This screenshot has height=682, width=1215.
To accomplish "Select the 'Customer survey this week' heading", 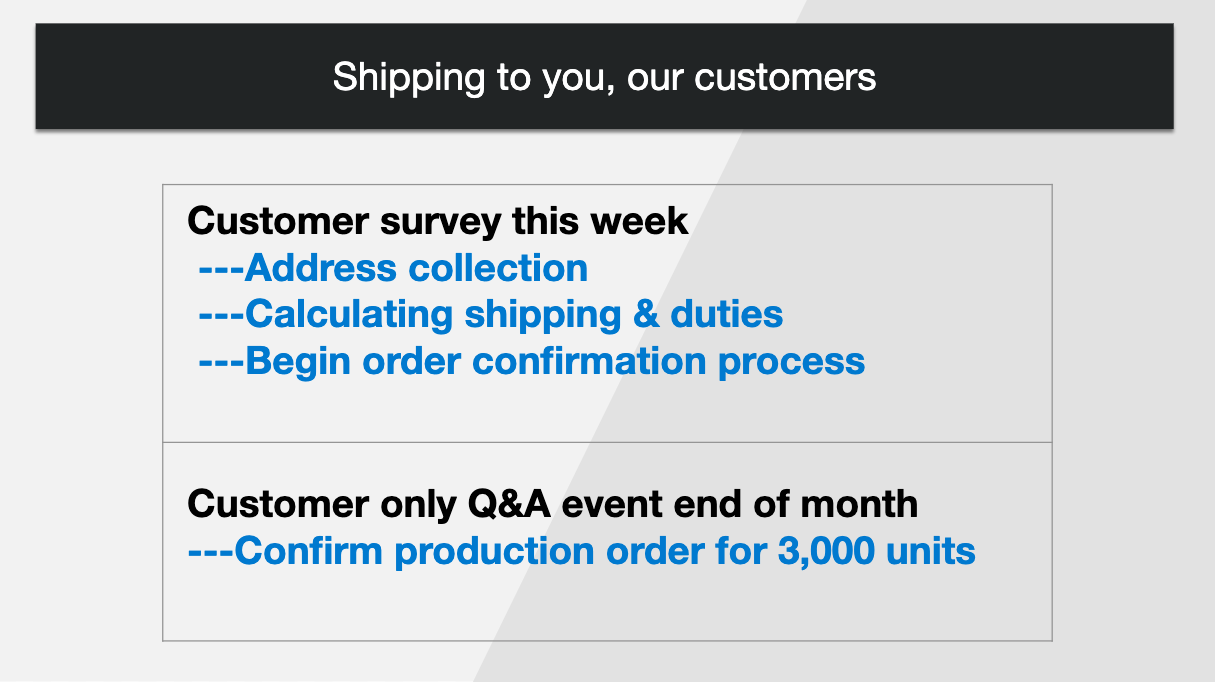I will click(438, 220).
